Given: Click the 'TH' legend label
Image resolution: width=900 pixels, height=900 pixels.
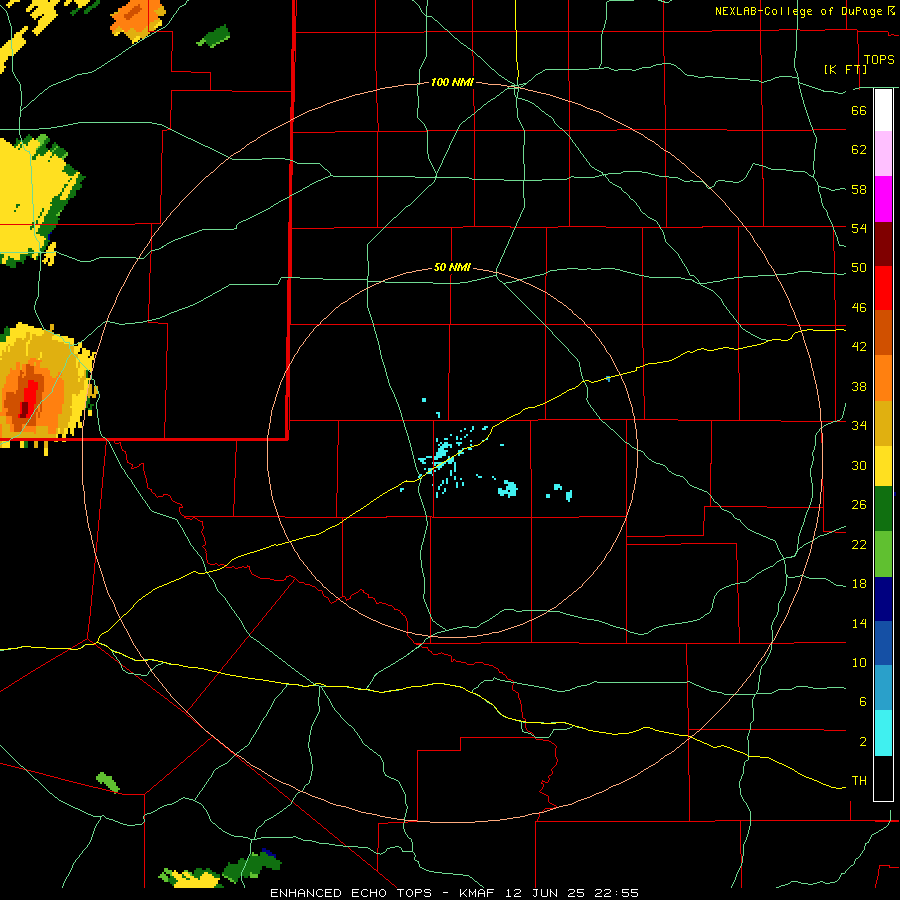Looking at the screenshot, I should click(859, 781).
